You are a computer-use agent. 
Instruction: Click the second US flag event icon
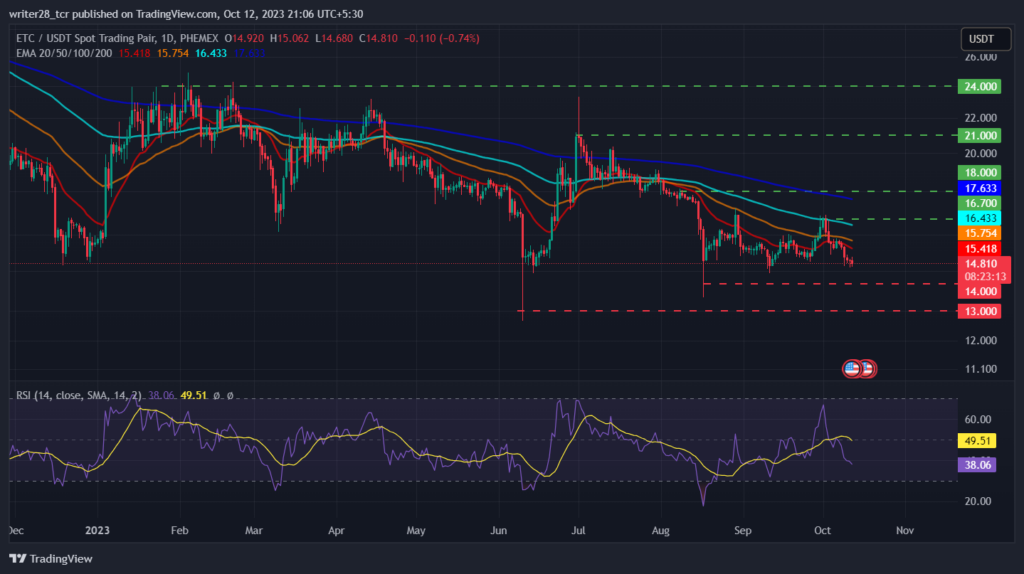[868, 369]
